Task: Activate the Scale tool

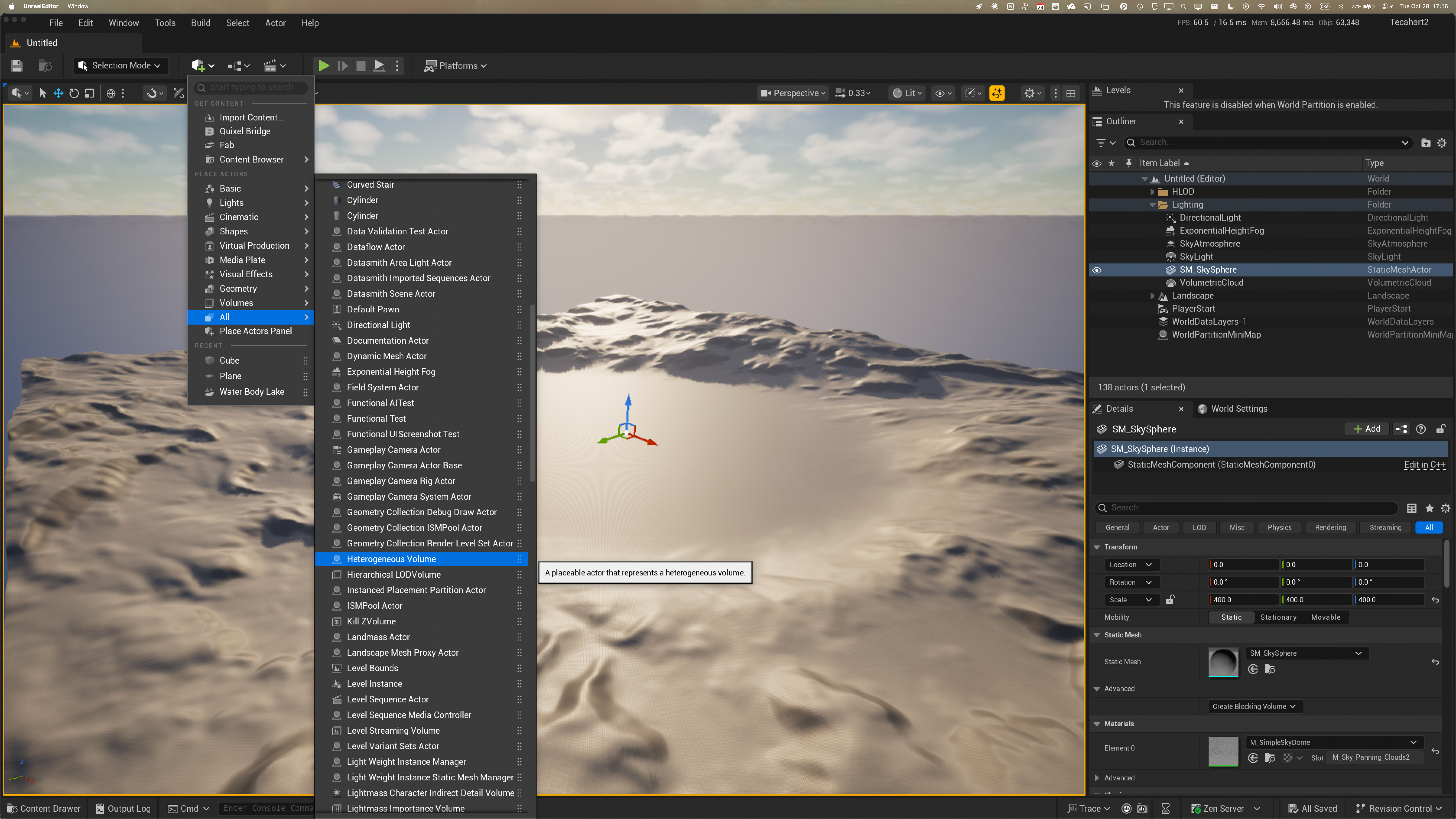Action: click(x=89, y=93)
